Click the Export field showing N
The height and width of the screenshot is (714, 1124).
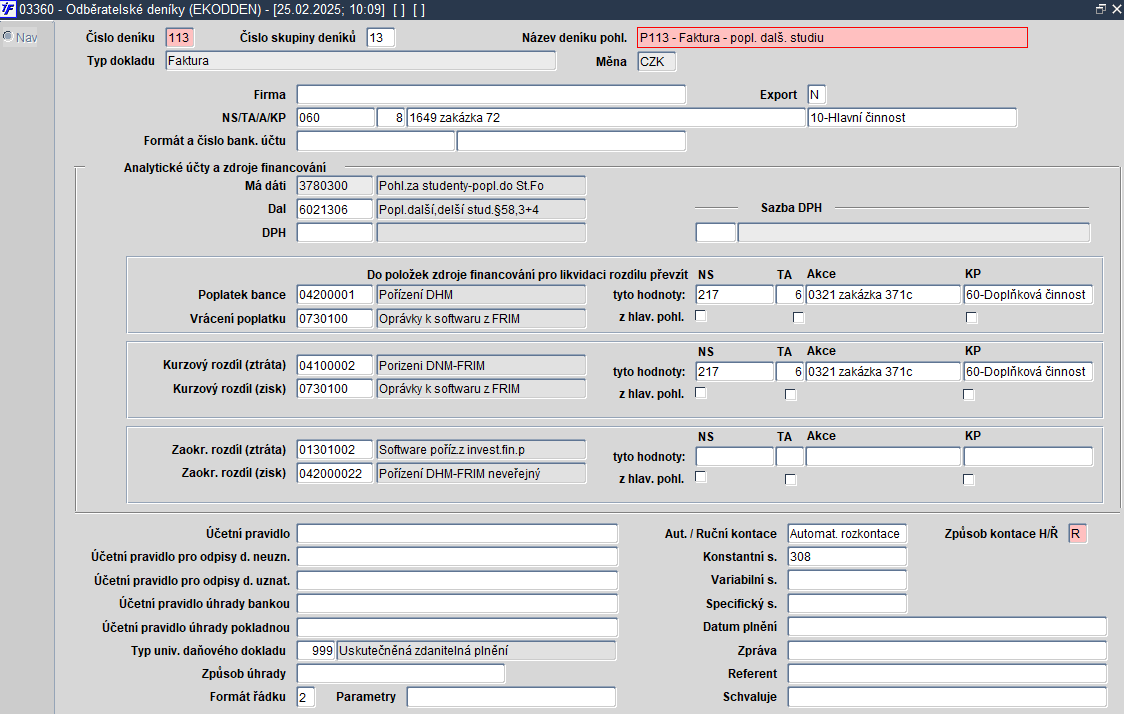coord(816,95)
